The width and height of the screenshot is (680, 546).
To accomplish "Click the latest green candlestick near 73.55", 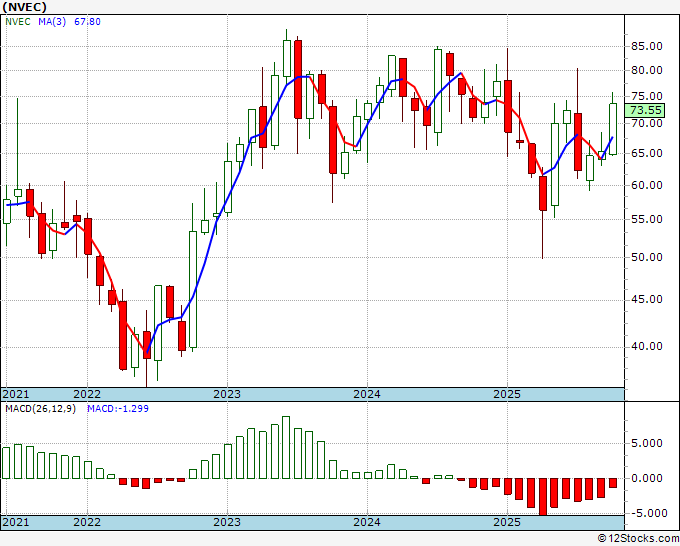I will pos(613,129).
